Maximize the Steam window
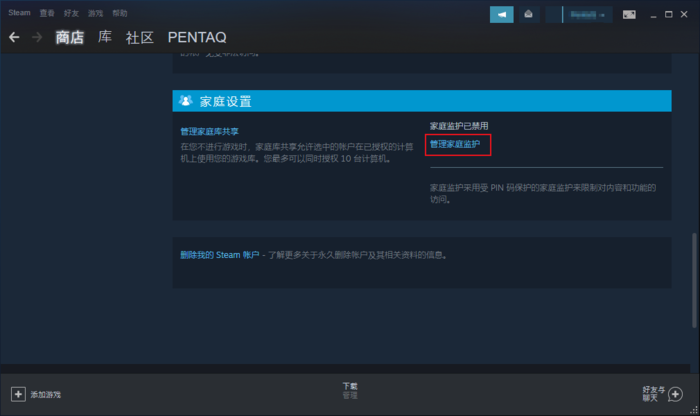Screen dimensions: 700x416 pos(668,15)
